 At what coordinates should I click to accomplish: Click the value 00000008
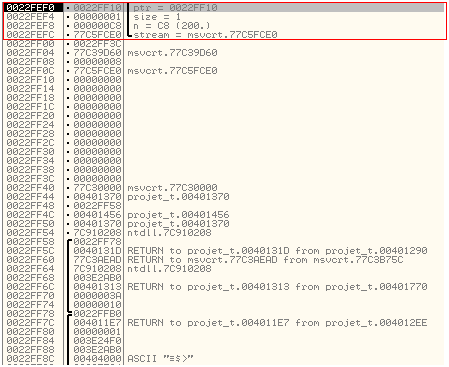click(x=97, y=62)
